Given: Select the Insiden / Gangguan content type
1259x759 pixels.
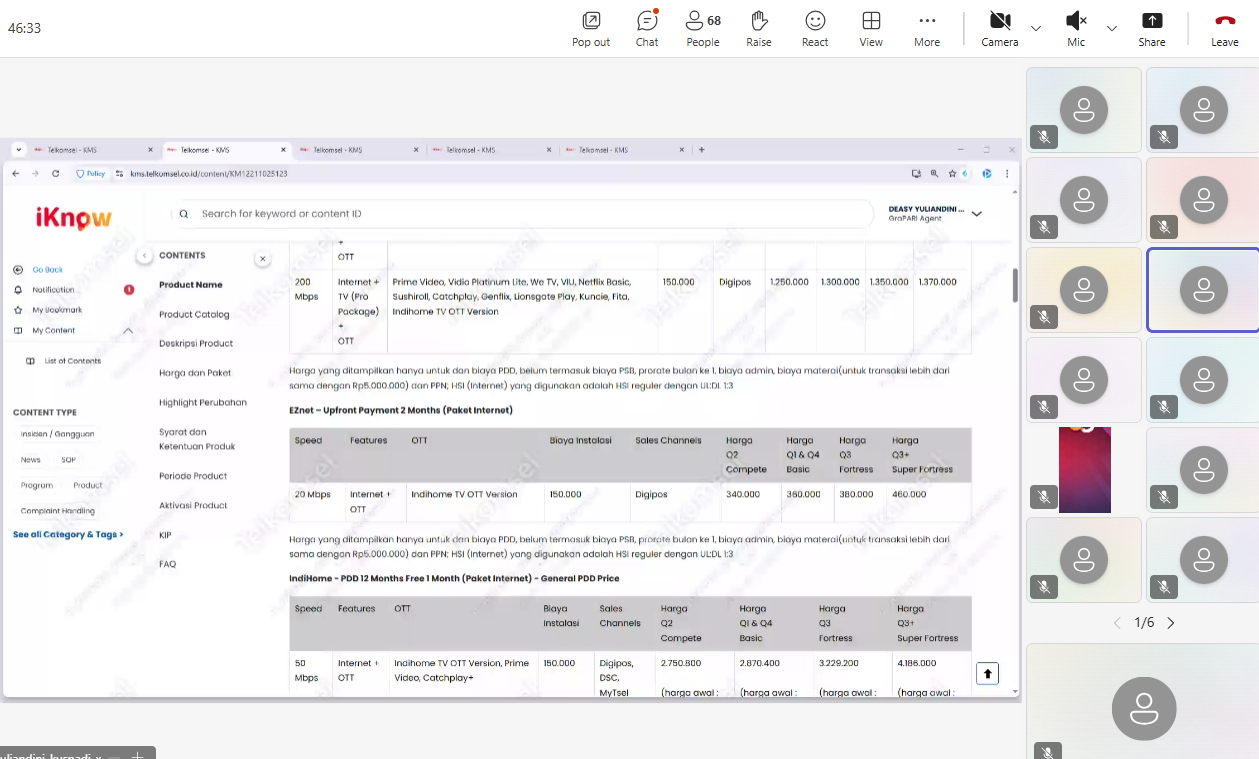Looking at the screenshot, I should coord(58,434).
